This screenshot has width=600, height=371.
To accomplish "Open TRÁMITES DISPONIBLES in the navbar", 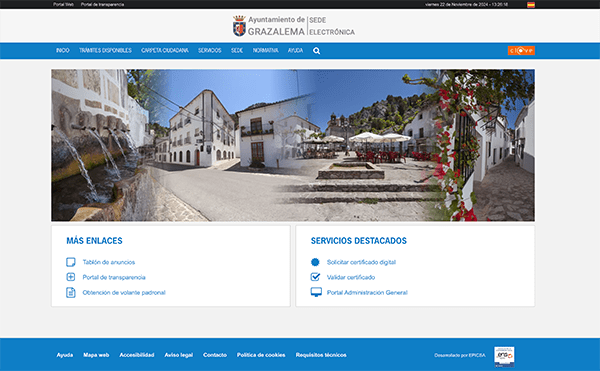I will pyautogui.click(x=105, y=50).
